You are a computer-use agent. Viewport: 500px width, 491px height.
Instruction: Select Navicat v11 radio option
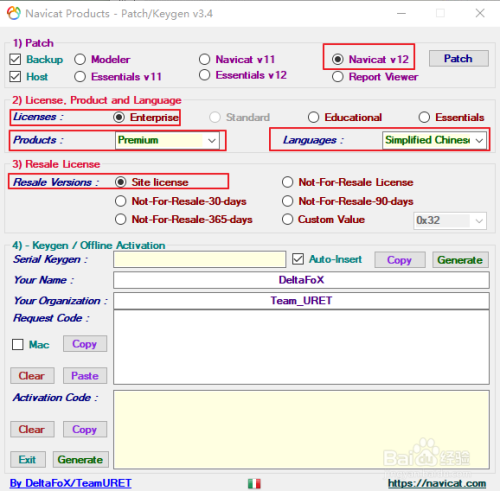pyautogui.click(x=204, y=59)
